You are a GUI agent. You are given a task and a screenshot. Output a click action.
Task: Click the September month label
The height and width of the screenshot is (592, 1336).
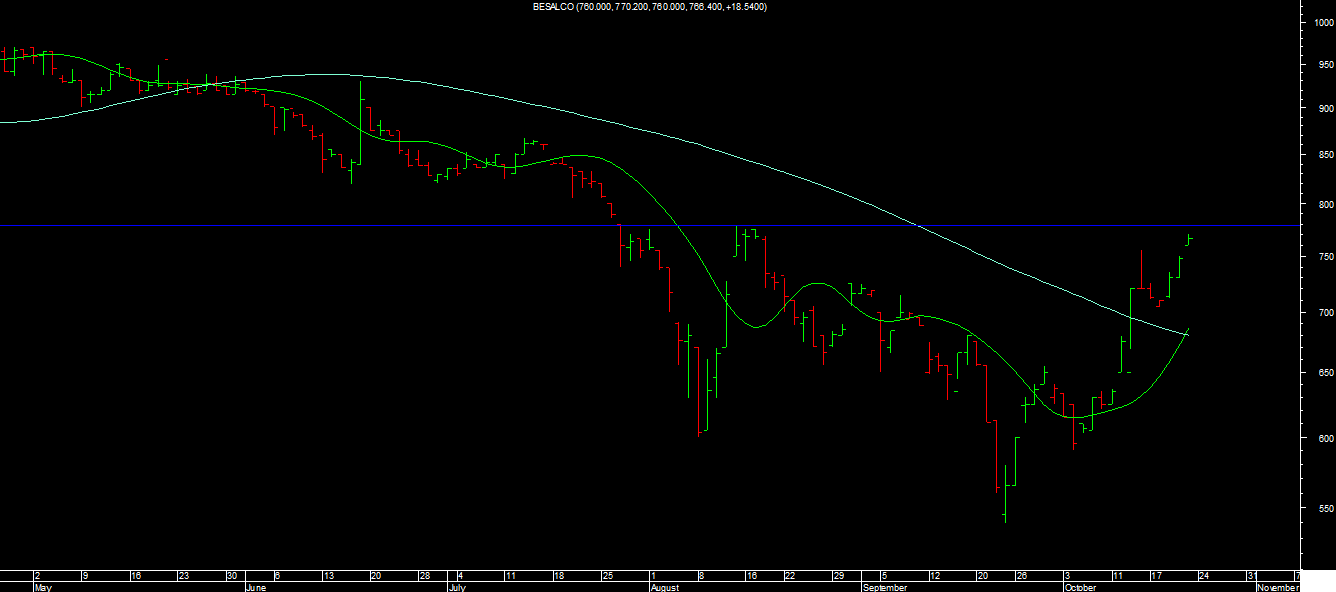point(887,588)
